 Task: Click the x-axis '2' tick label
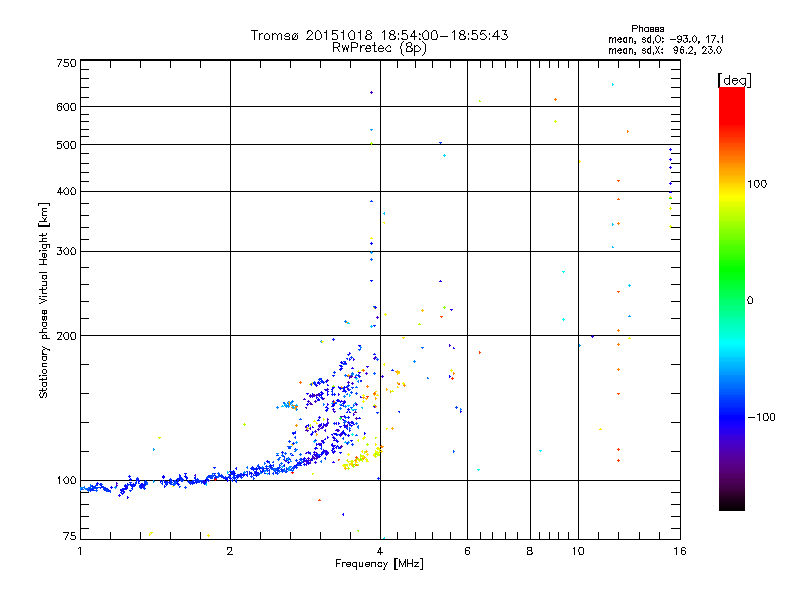point(230,551)
